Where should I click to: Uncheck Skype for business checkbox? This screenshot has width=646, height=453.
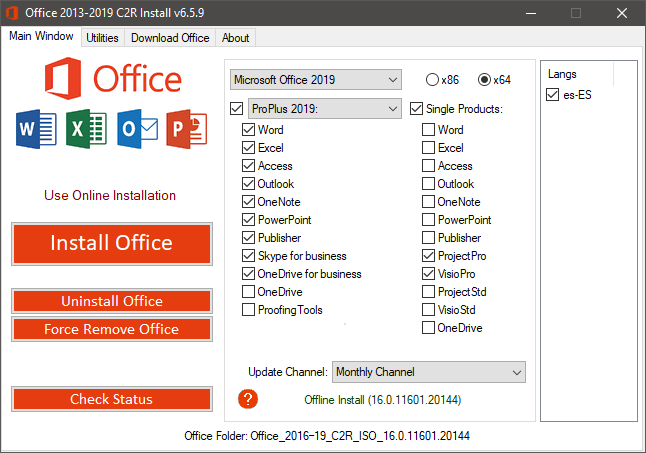[248, 256]
